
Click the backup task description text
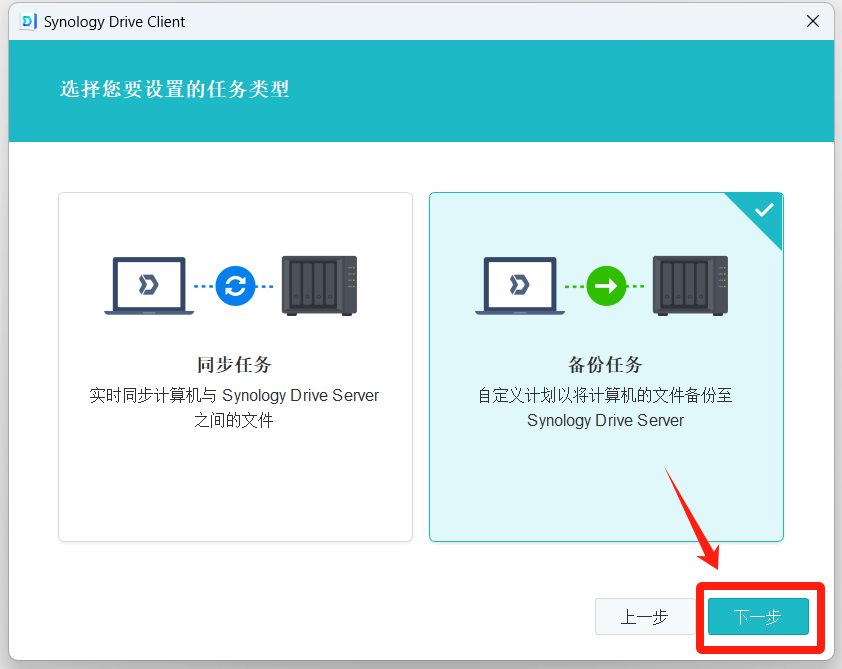click(x=606, y=408)
